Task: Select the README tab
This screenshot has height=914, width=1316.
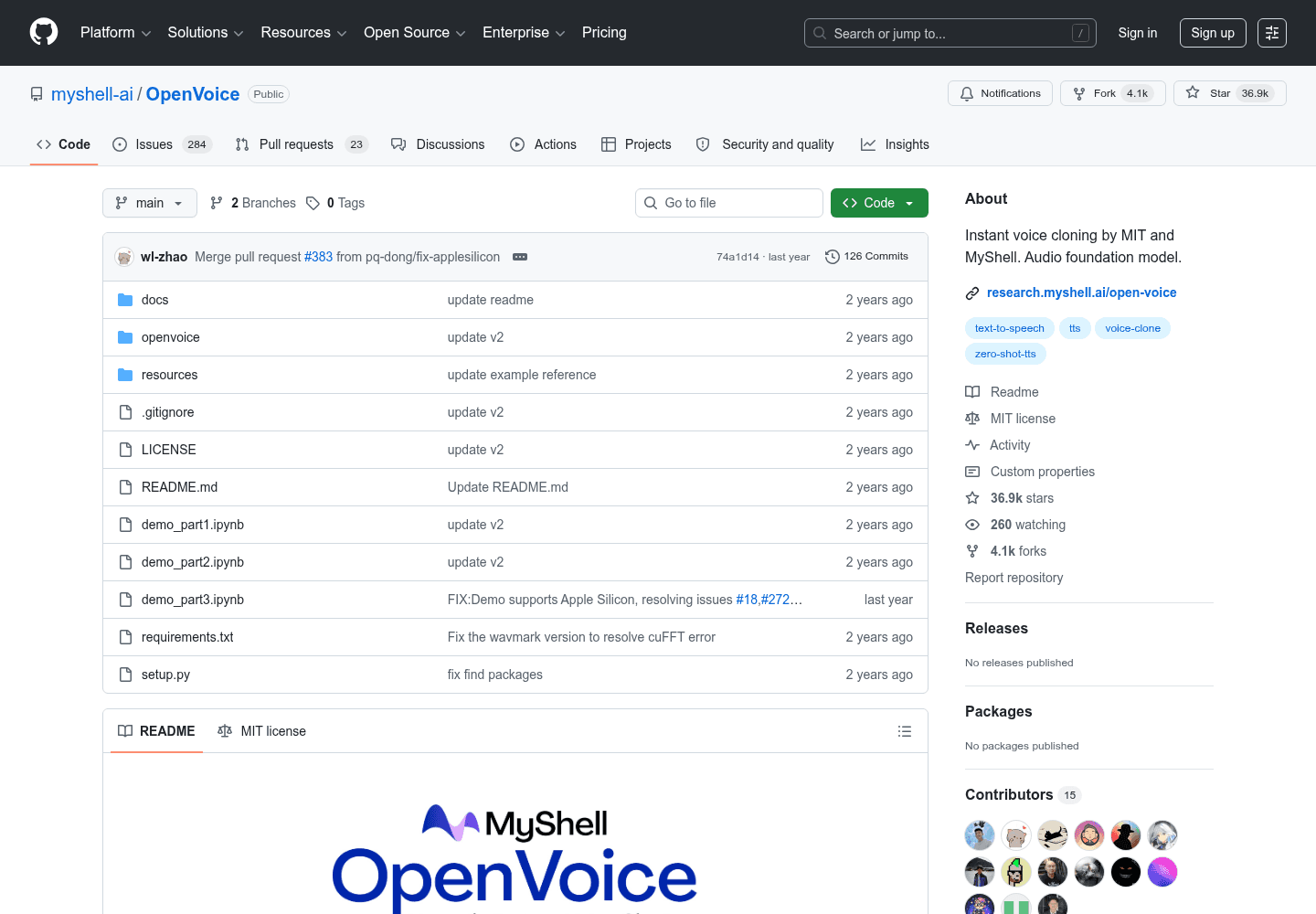Action: pos(156,731)
